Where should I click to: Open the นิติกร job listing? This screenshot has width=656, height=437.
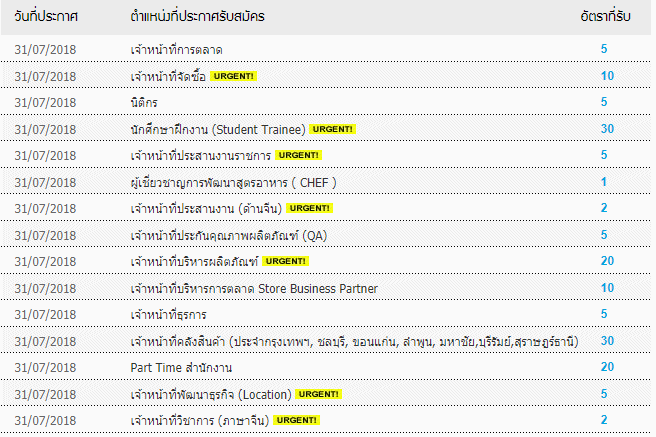coord(146,102)
